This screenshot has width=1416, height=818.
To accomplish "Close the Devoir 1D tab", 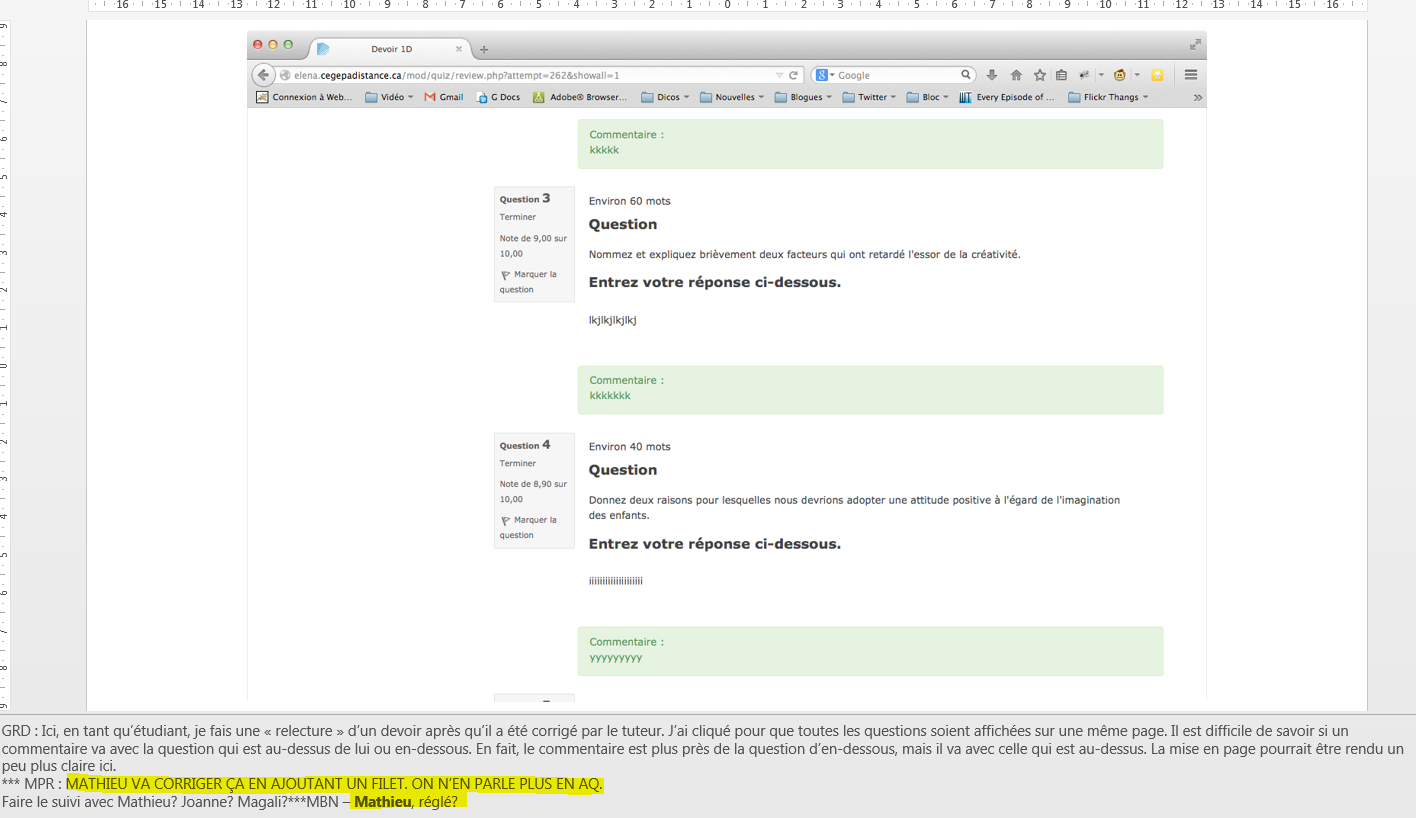I will point(459,49).
